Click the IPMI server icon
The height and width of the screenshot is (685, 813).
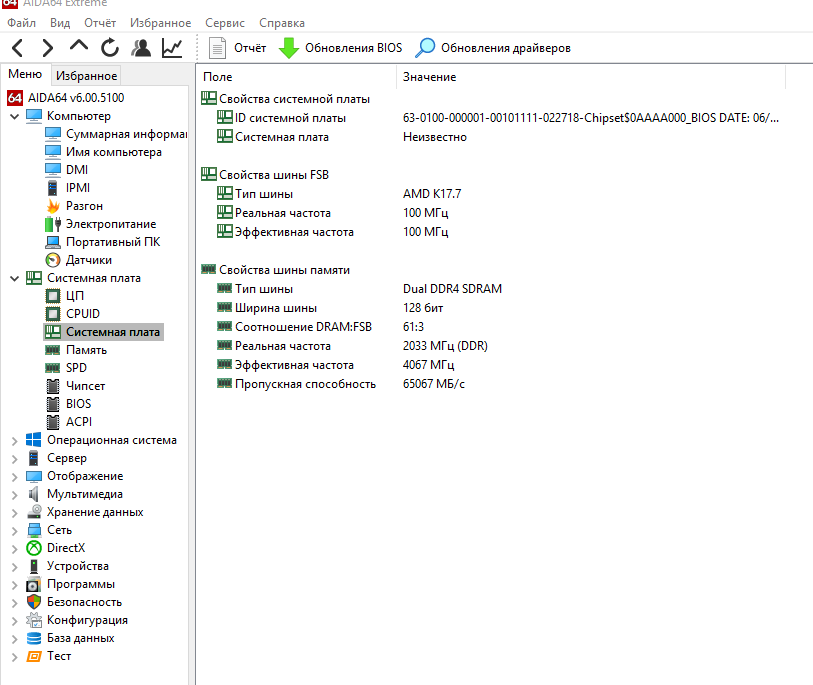click(53, 188)
